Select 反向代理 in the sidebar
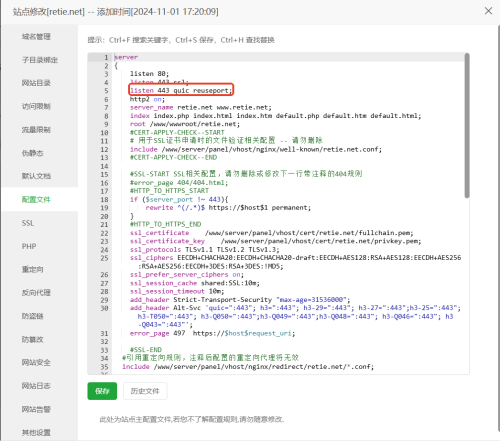 pyautogui.click(x=36, y=293)
